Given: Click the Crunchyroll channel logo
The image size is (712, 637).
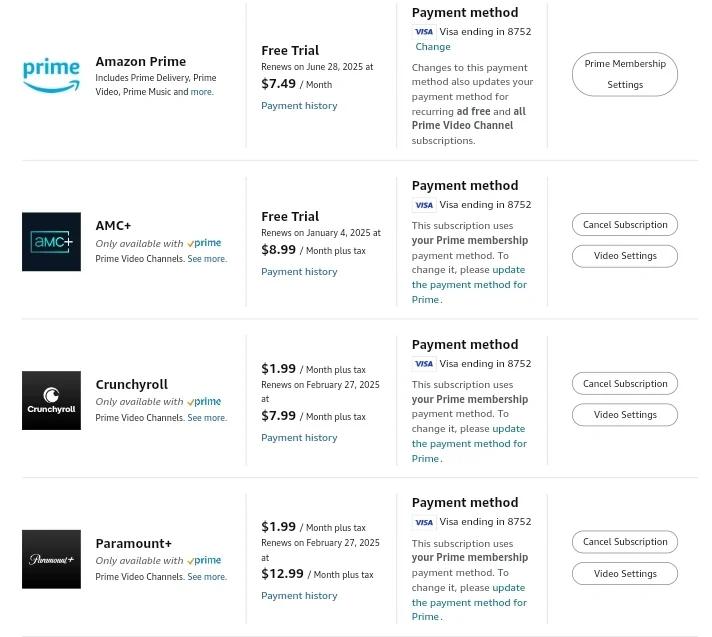Looking at the screenshot, I should pos(51,400).
